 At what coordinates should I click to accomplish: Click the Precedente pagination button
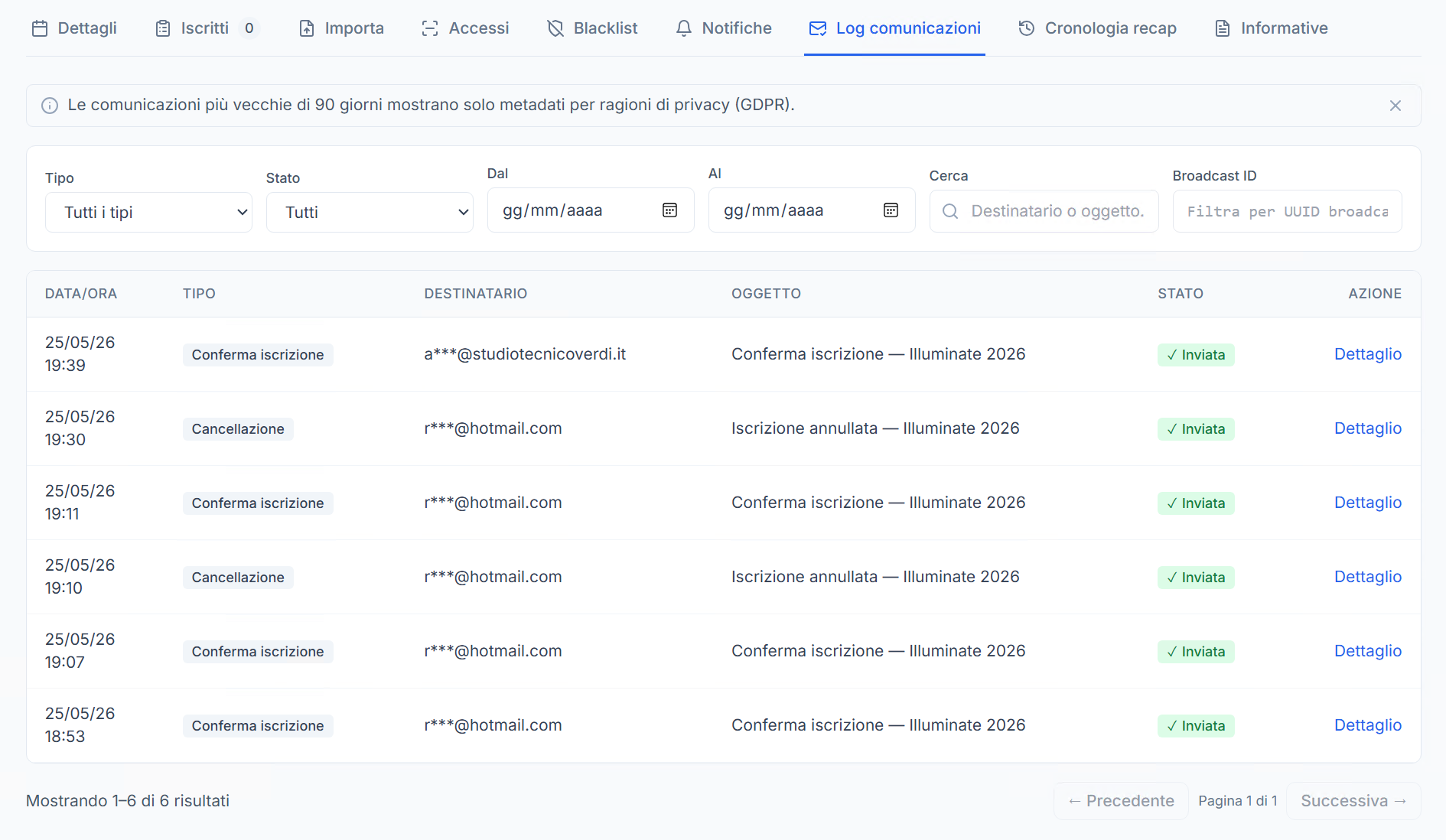1121,801
